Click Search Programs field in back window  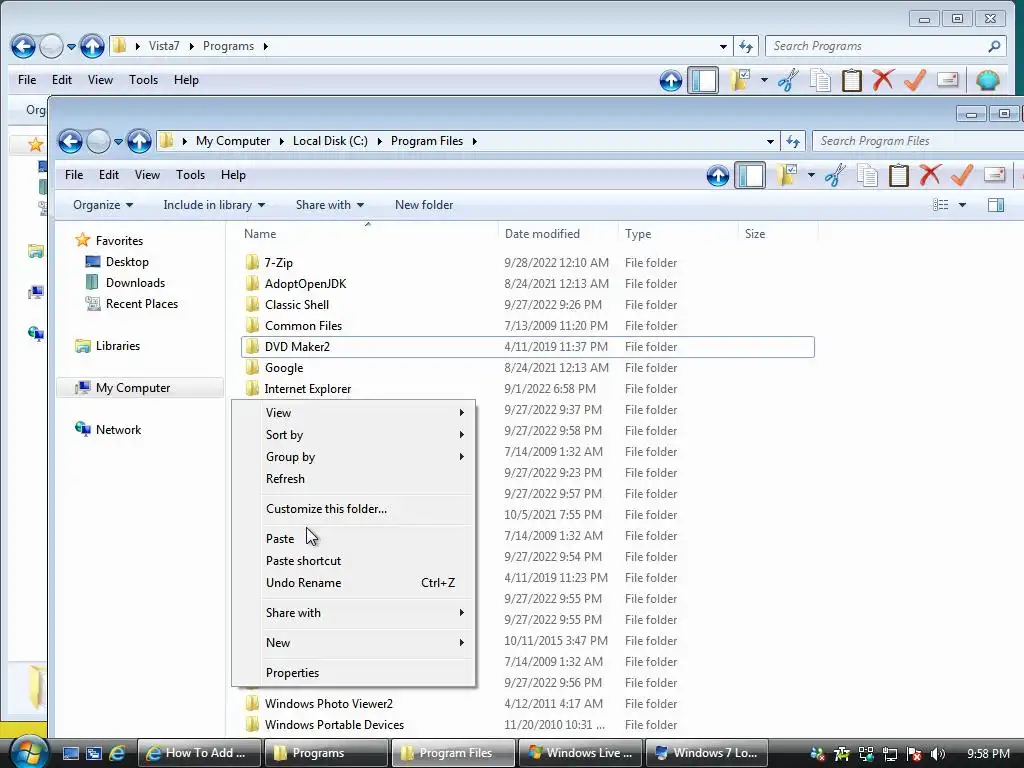click(885, 46)
